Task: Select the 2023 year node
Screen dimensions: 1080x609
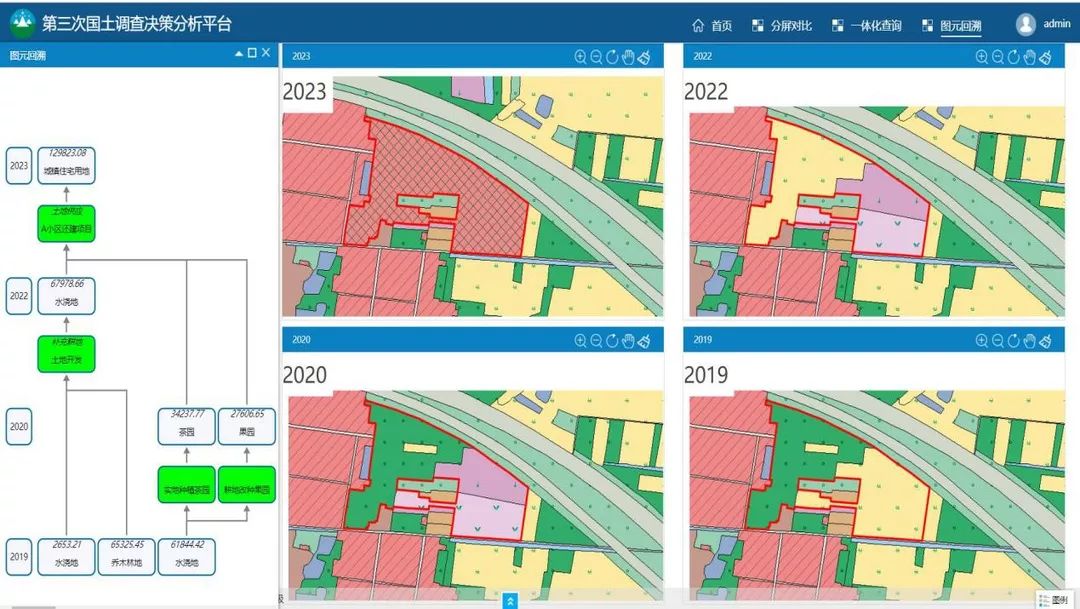Action: [x=19, y=166]
